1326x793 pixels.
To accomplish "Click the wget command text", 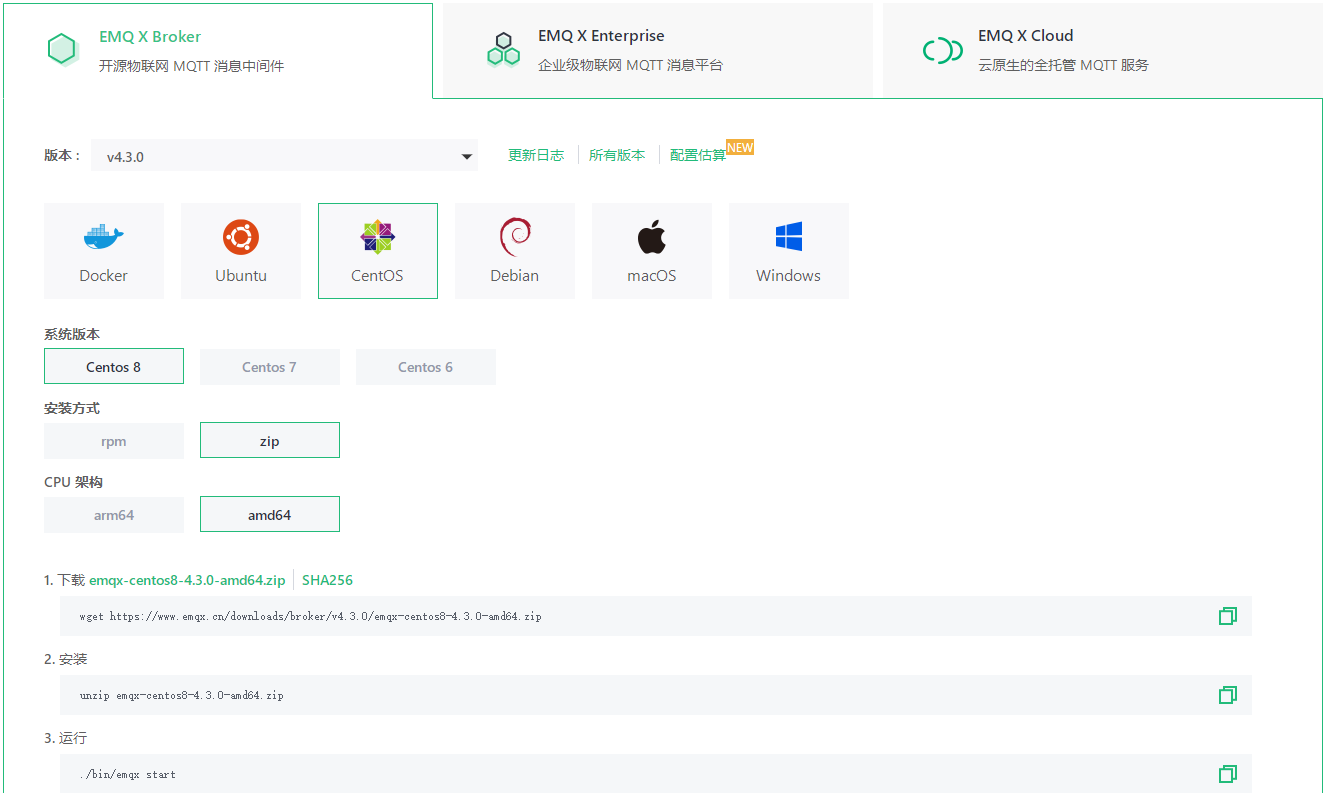I will [311, 617].
